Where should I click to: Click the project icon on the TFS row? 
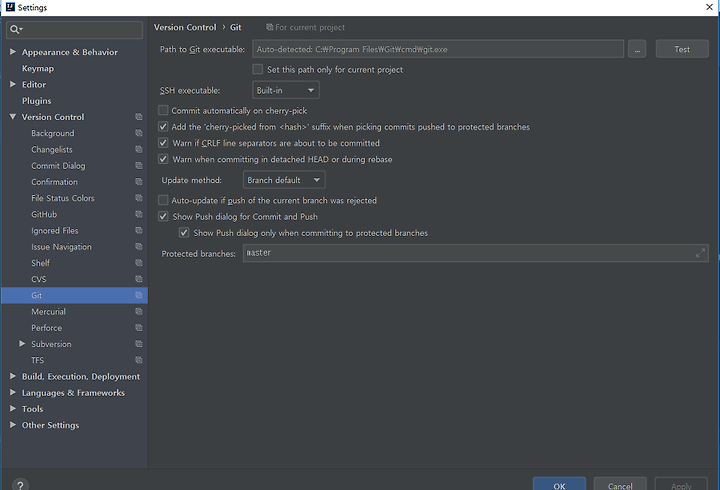[139, 360]
